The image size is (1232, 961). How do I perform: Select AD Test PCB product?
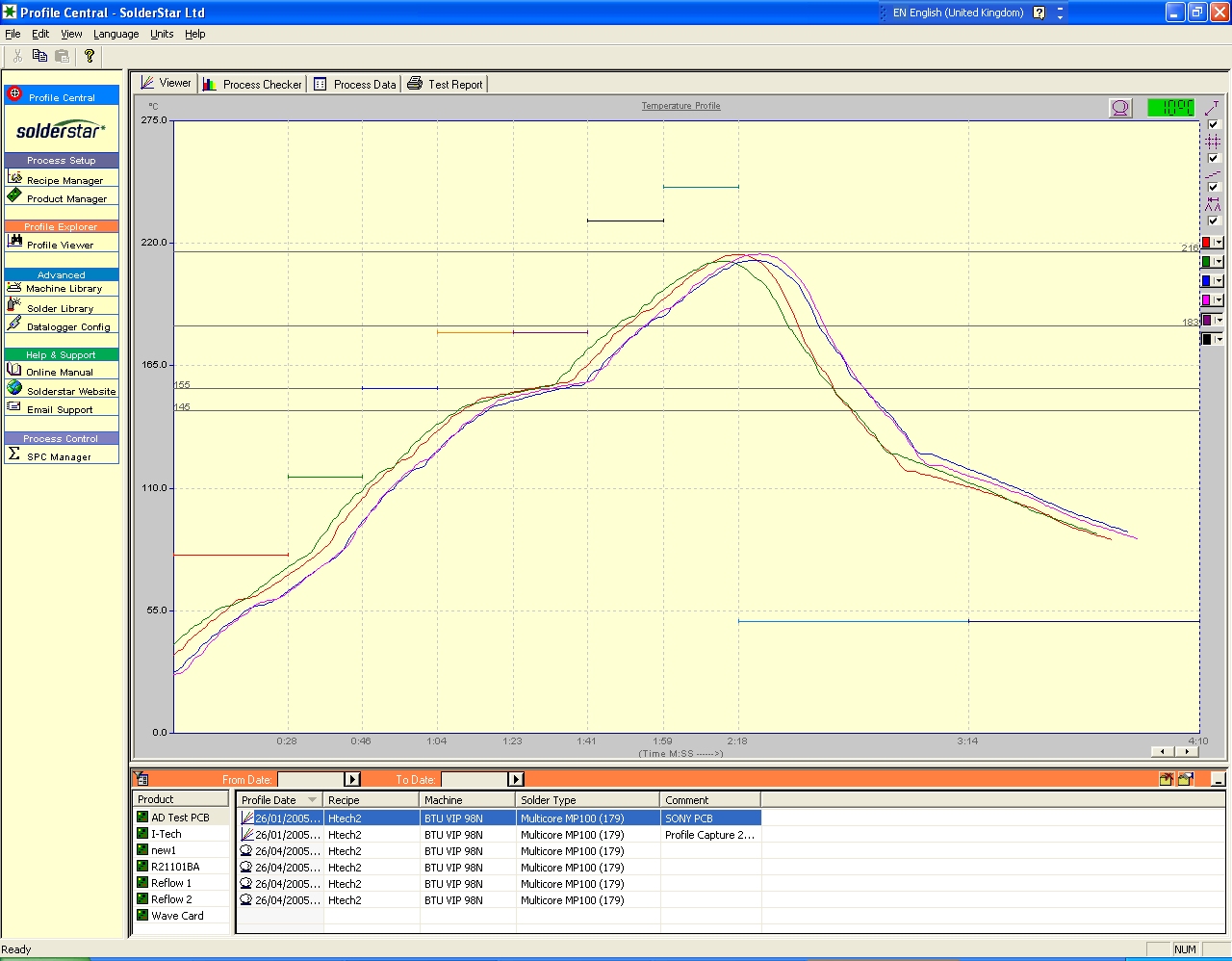pos(180,818)
